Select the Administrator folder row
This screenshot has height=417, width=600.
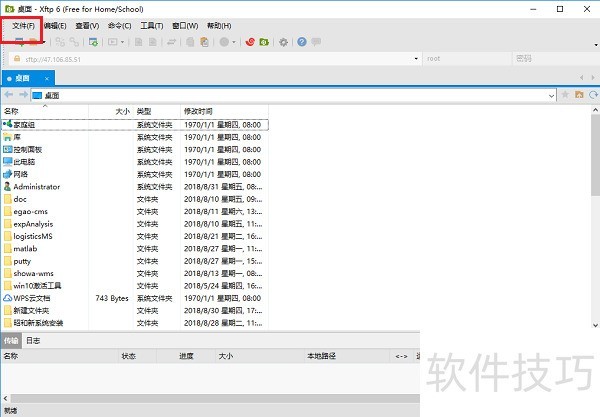point(135,187)
